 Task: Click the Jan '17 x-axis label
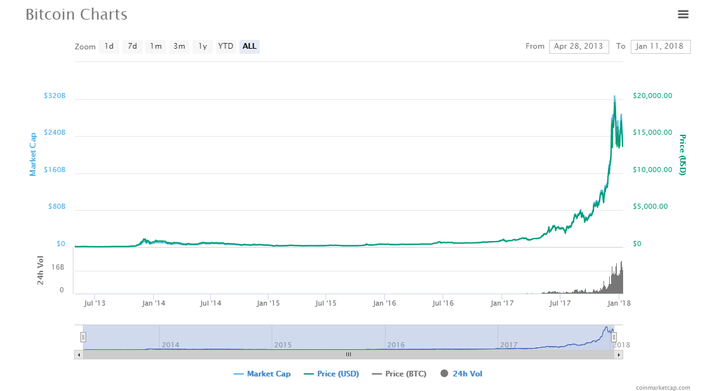502,303
